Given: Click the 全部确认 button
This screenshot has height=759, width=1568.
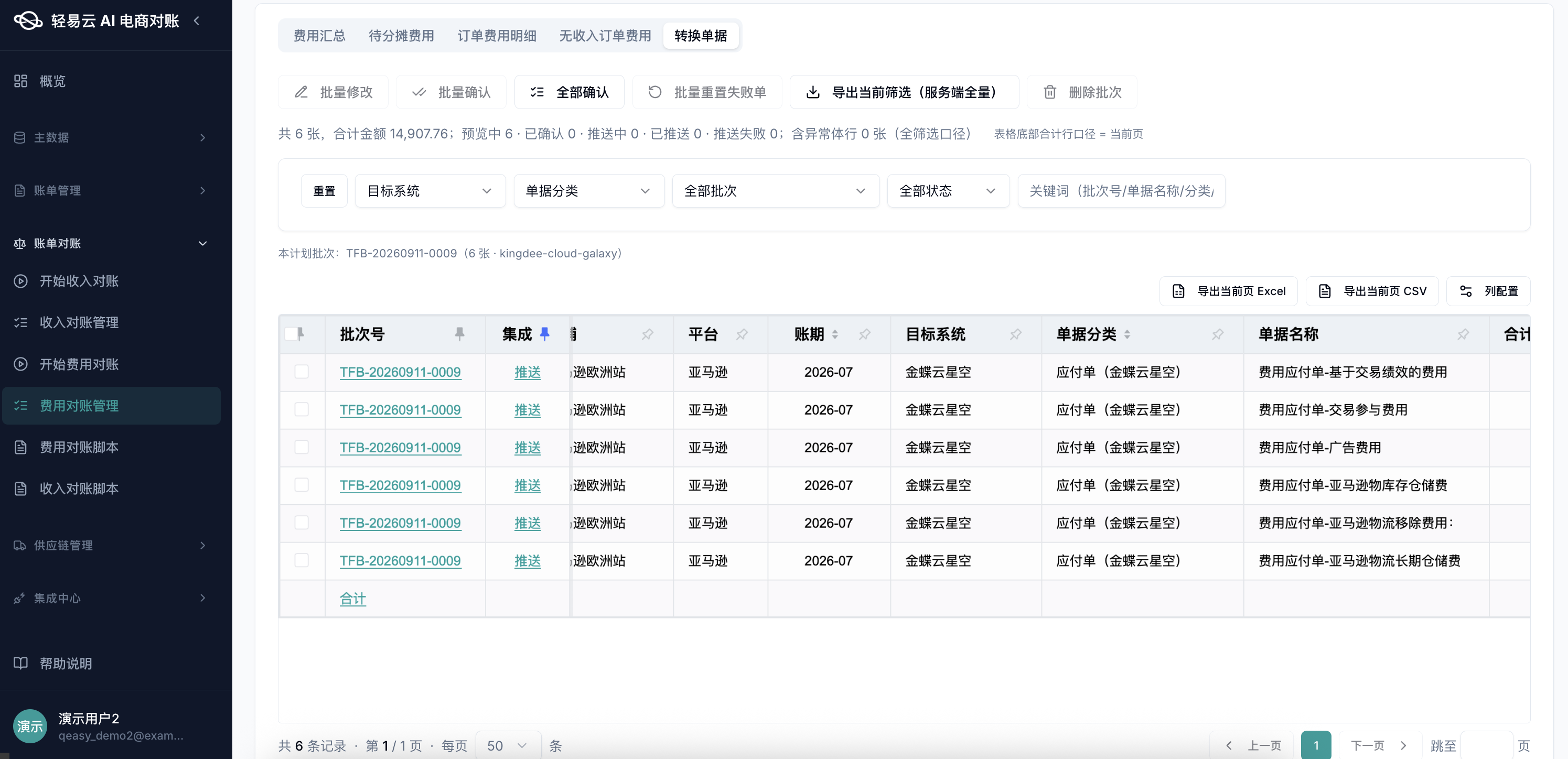Looking at the screenshot, I should click(x=569, y=92).
